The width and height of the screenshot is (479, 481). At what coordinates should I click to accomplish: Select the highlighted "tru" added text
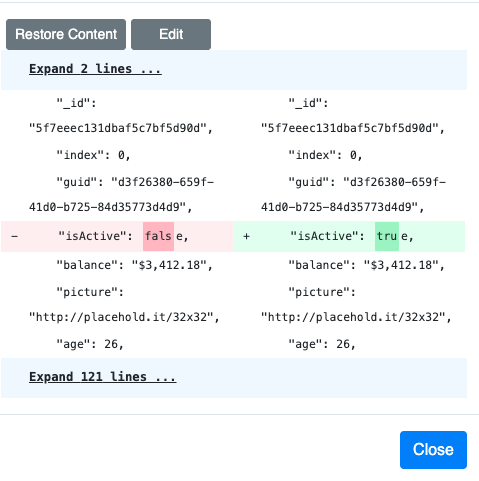click(x=387, y=236)
